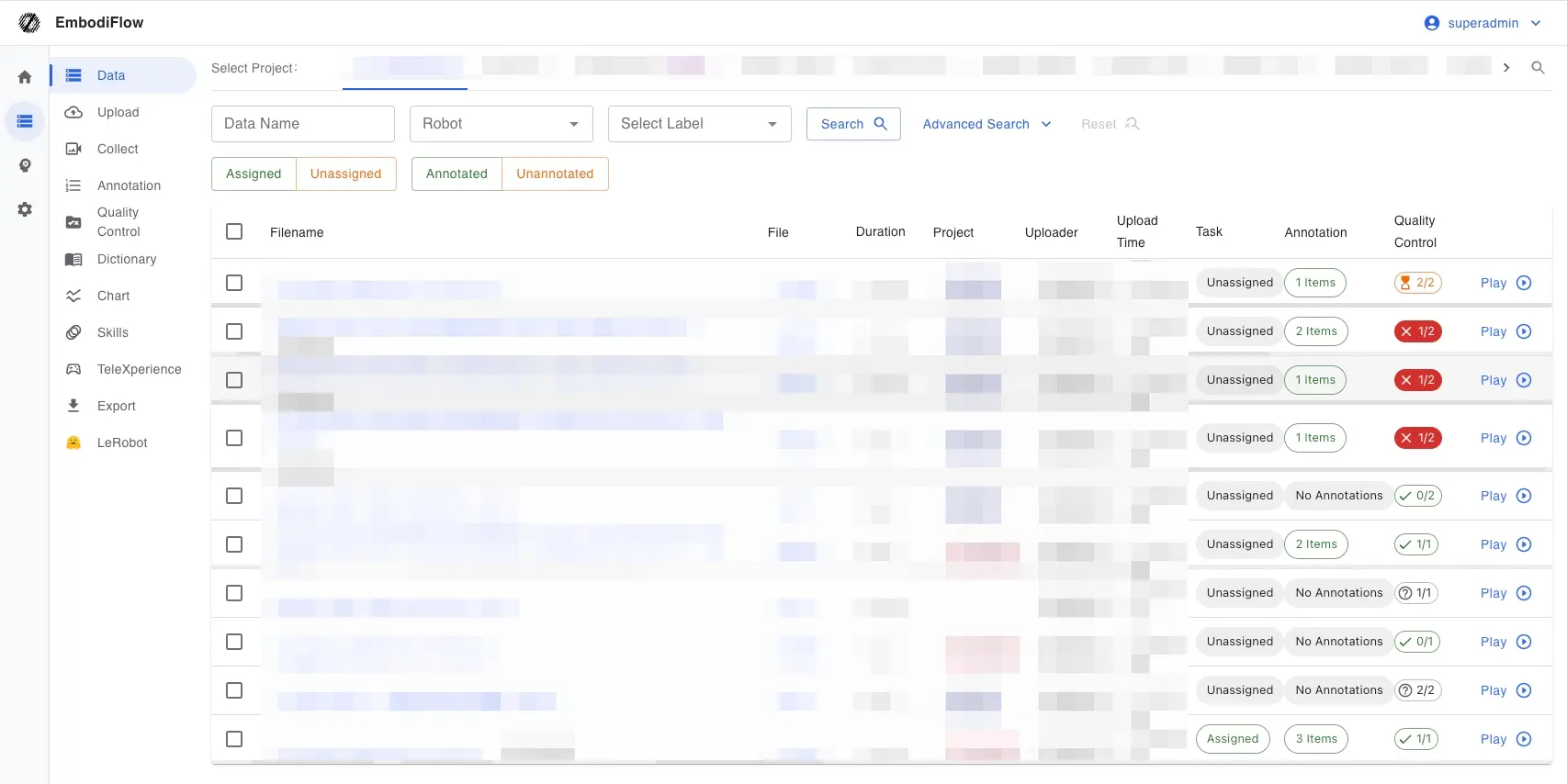1567x784 pixels.
Task: Click the lightbulb icon in left rail
Action: (25, 165)
